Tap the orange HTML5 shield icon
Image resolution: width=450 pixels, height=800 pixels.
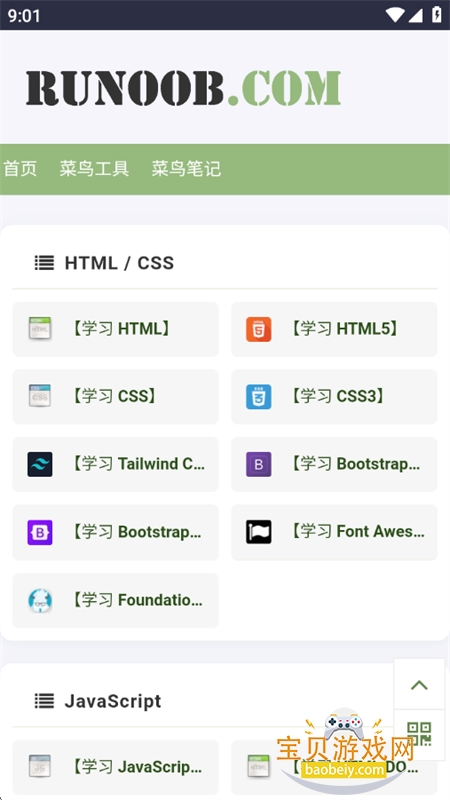click(x=258, y=329)
